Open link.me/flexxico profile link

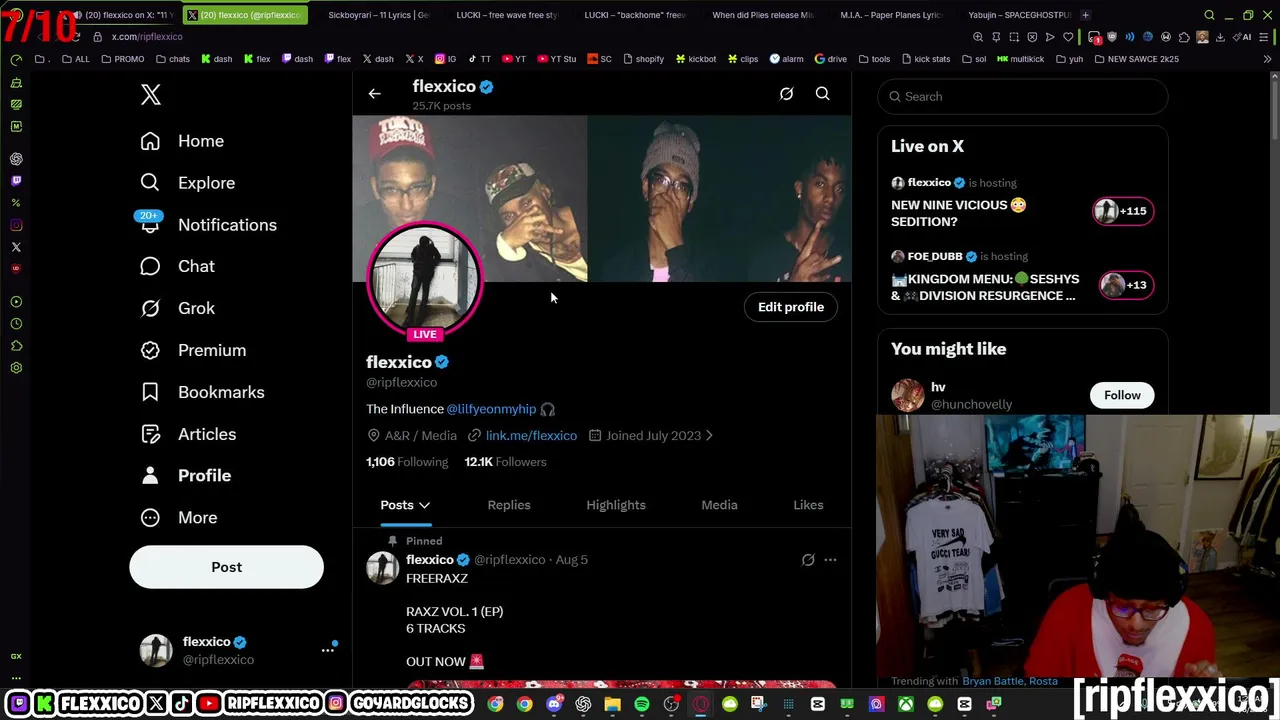531,436
